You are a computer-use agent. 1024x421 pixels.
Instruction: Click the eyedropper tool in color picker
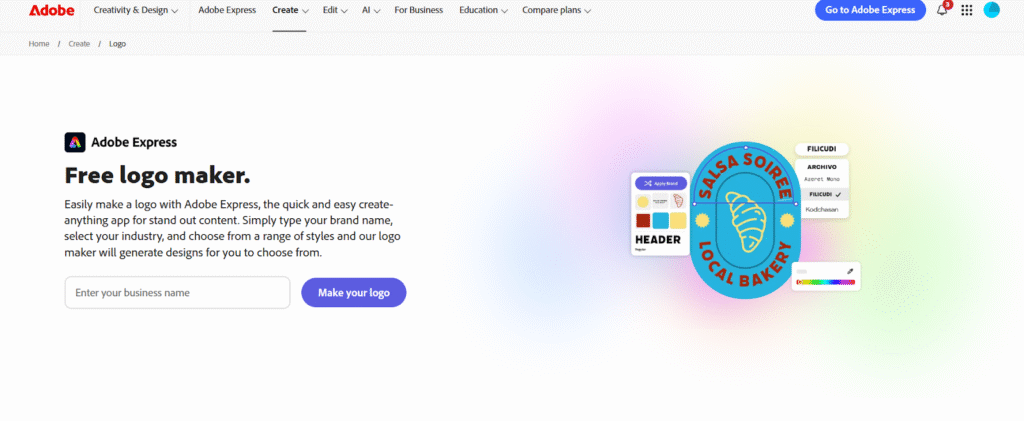coord(850,271)
